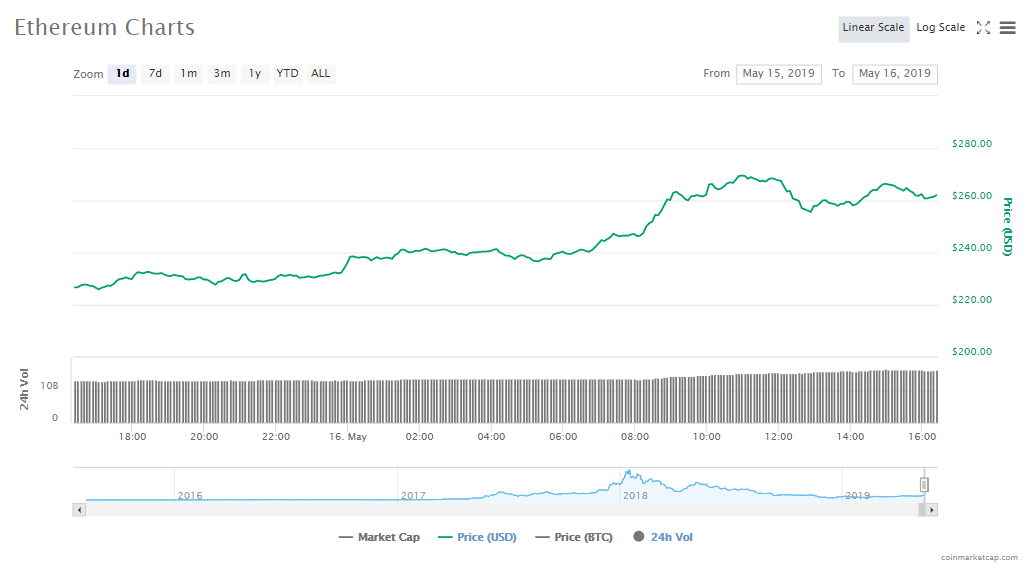This screenshot has height=570, width=1030.
Task: Click the To date field
Action: point(894,73)
